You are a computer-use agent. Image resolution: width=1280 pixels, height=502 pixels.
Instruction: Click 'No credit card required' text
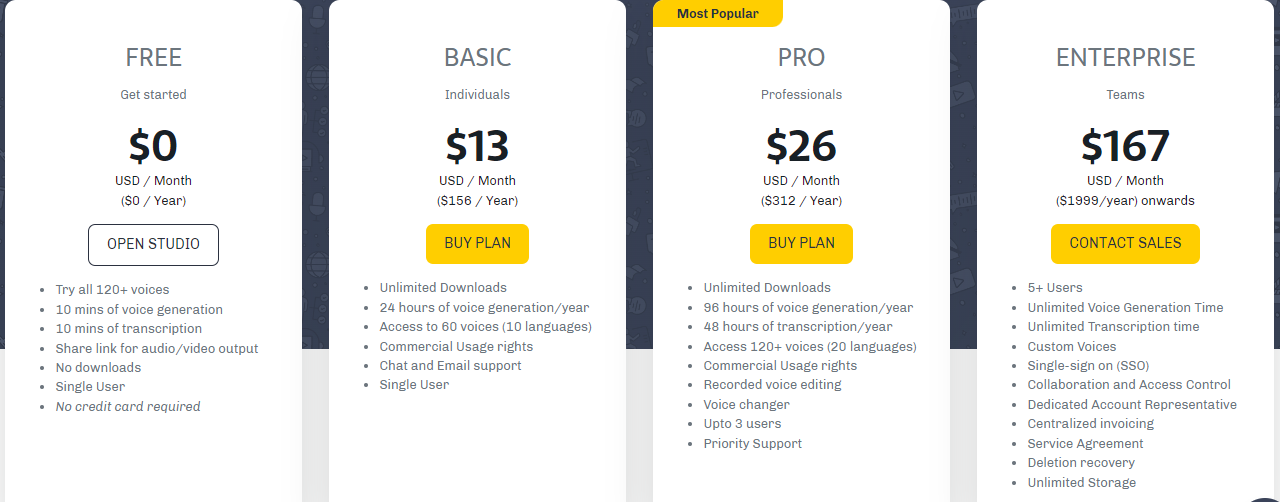tap(128, 407)
